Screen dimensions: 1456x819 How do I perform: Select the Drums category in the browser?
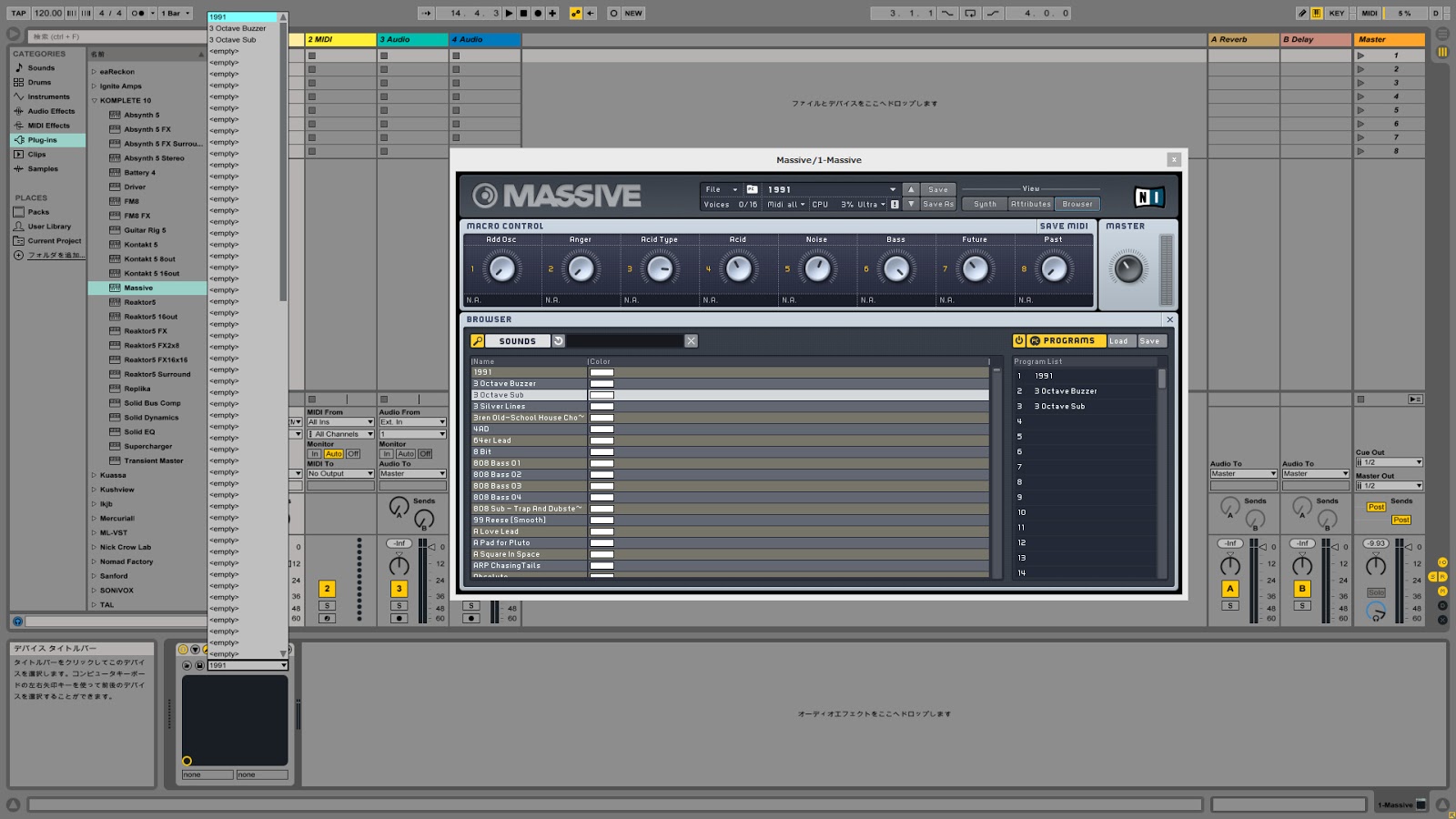(x=39, y=83)
